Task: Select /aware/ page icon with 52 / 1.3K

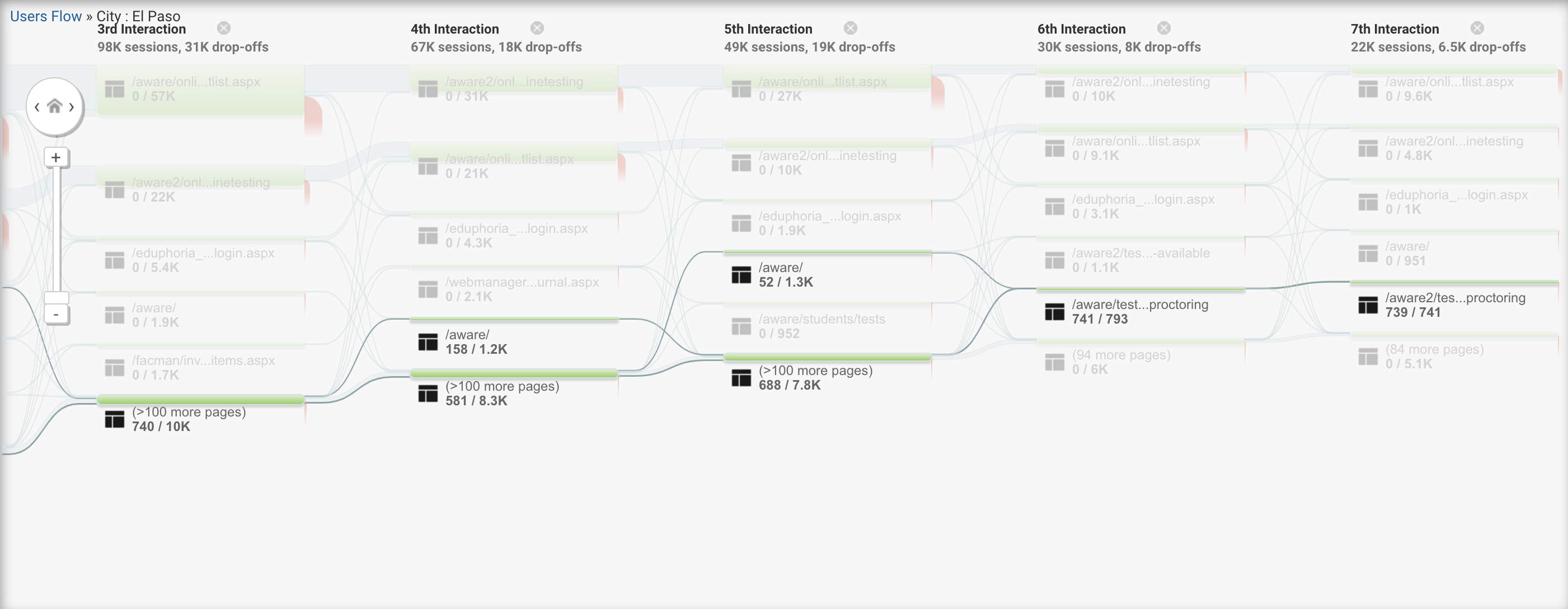Action: [741, 275]
